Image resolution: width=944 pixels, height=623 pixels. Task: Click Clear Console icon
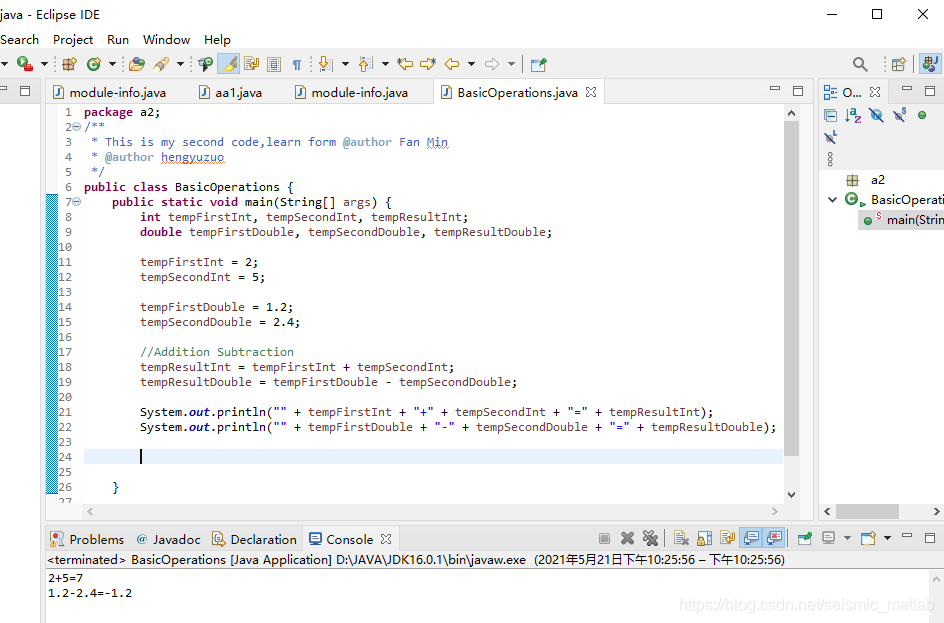(681, 538)
